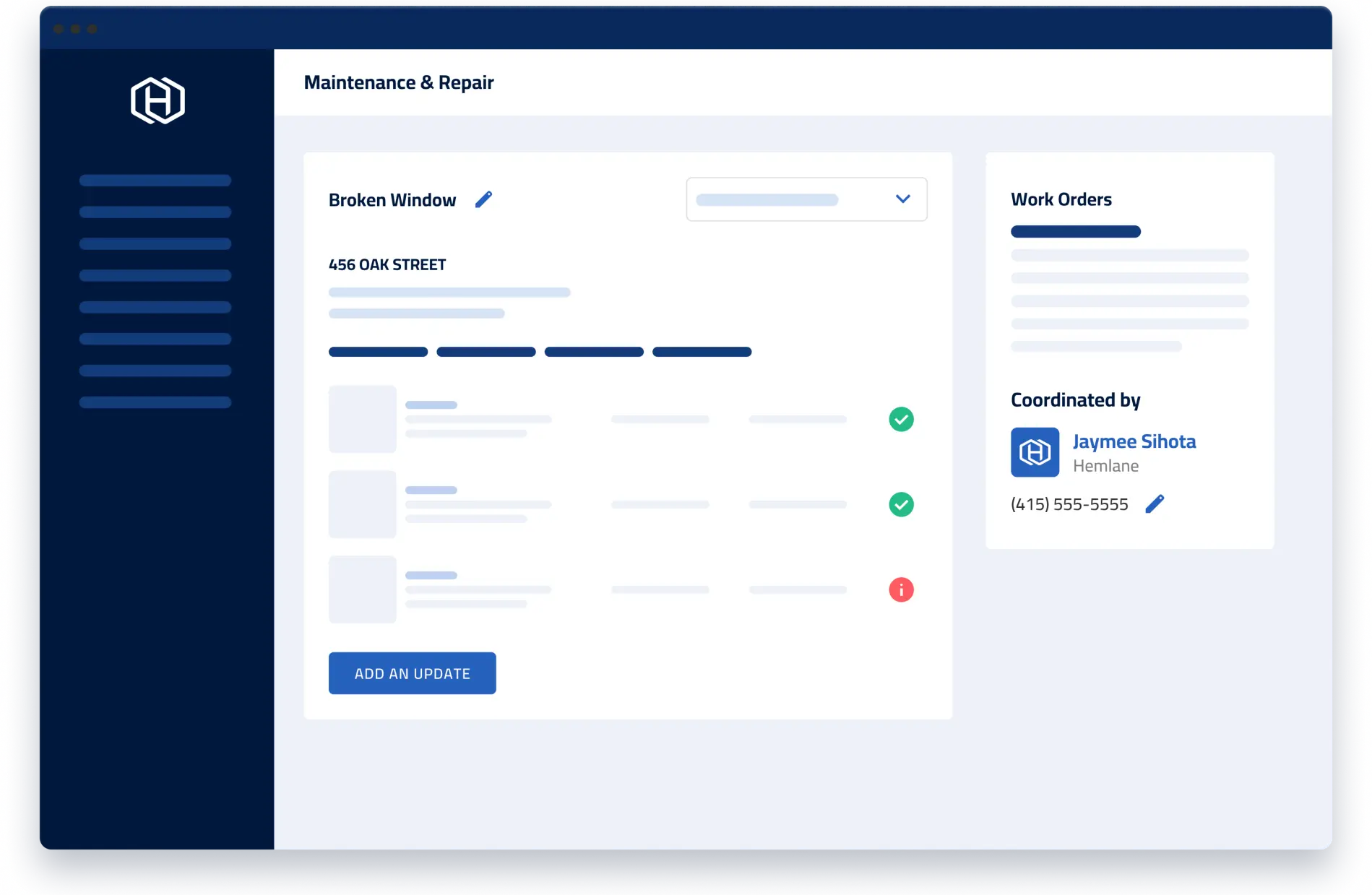Click the red alert icon on the third update
1372x895 pixels.
point(900,589)
